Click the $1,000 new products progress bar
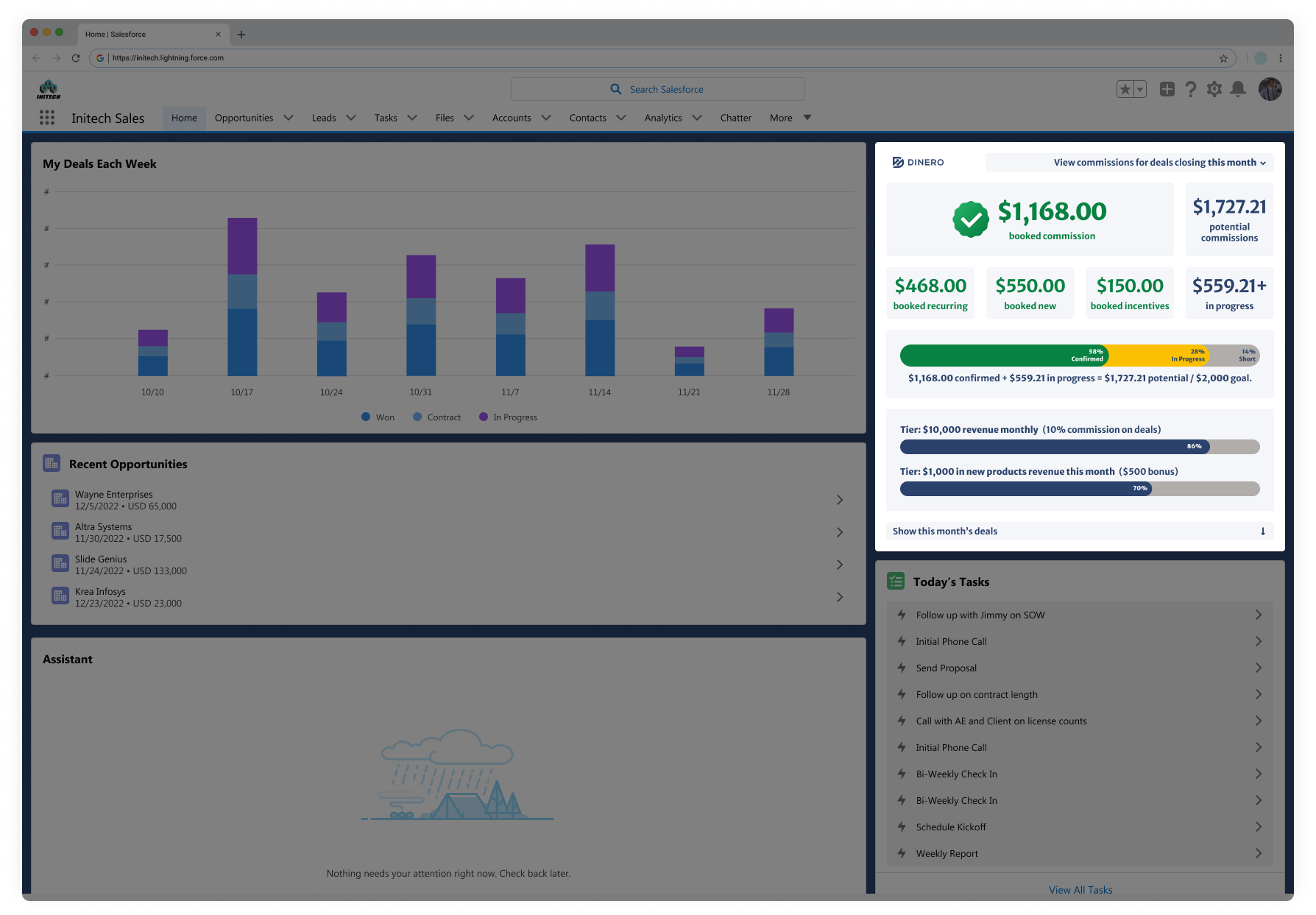 [1080, 489]
